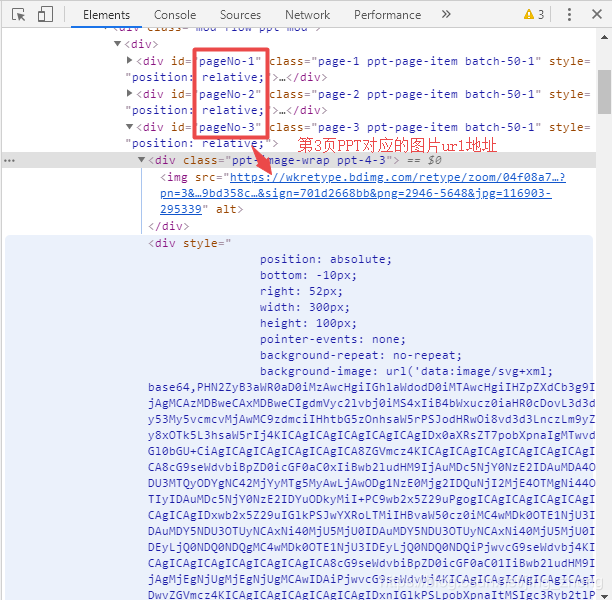Click the id "pageNo-1" attribute value
Viewport: 612px width, 600px height.
tap(229, 61)
